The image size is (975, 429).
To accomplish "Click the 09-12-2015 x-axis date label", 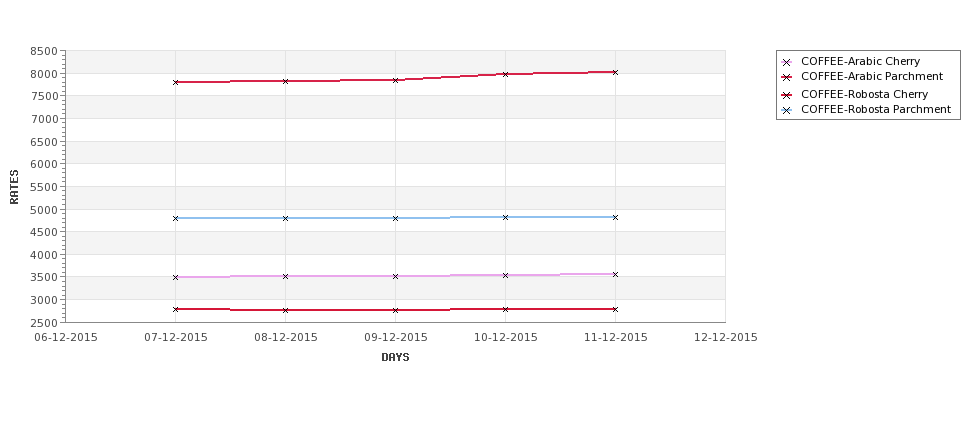I will click(x=395, y=338).
